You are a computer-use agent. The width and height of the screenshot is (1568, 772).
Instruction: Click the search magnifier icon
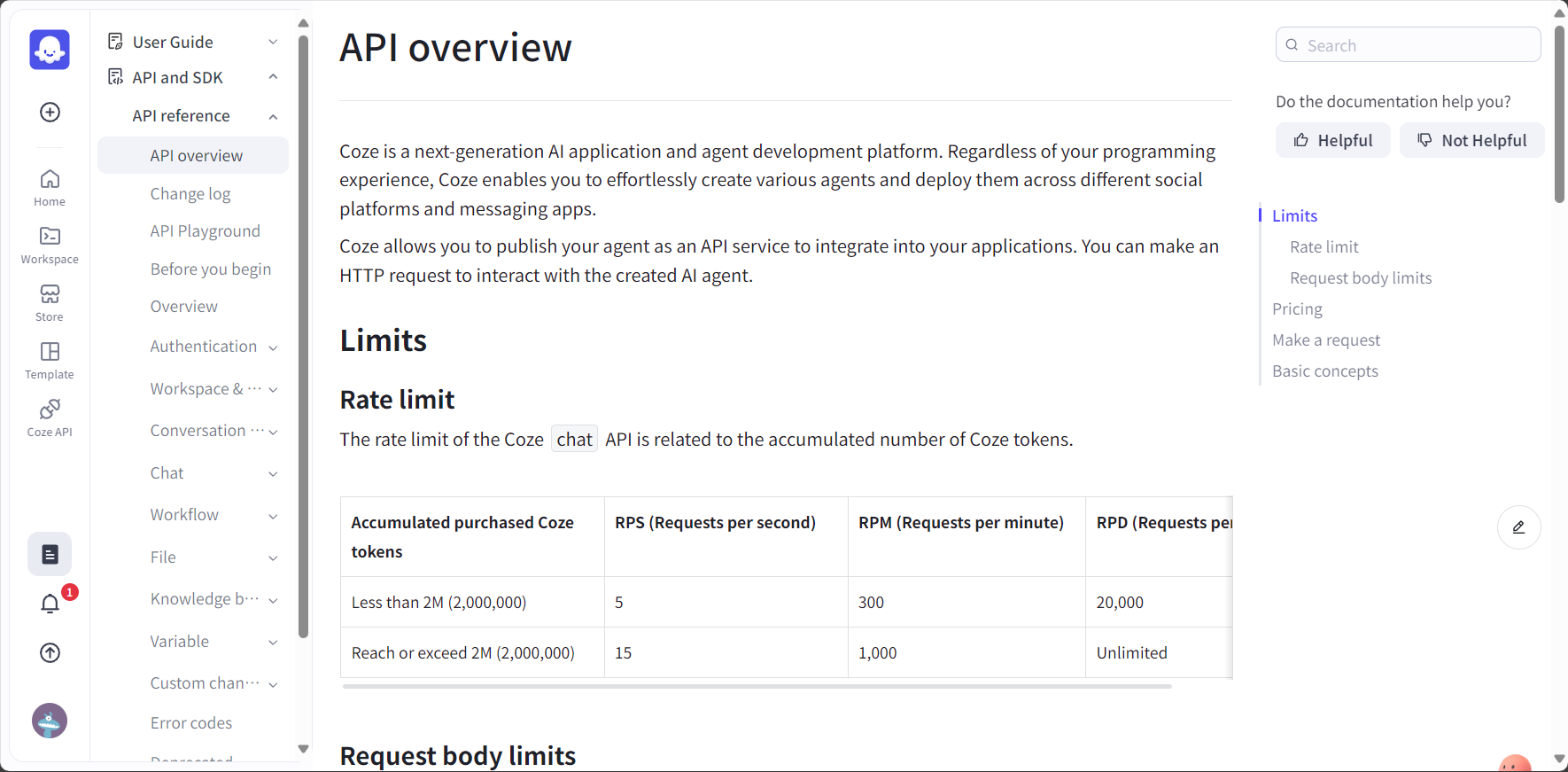coord(1292,45)
